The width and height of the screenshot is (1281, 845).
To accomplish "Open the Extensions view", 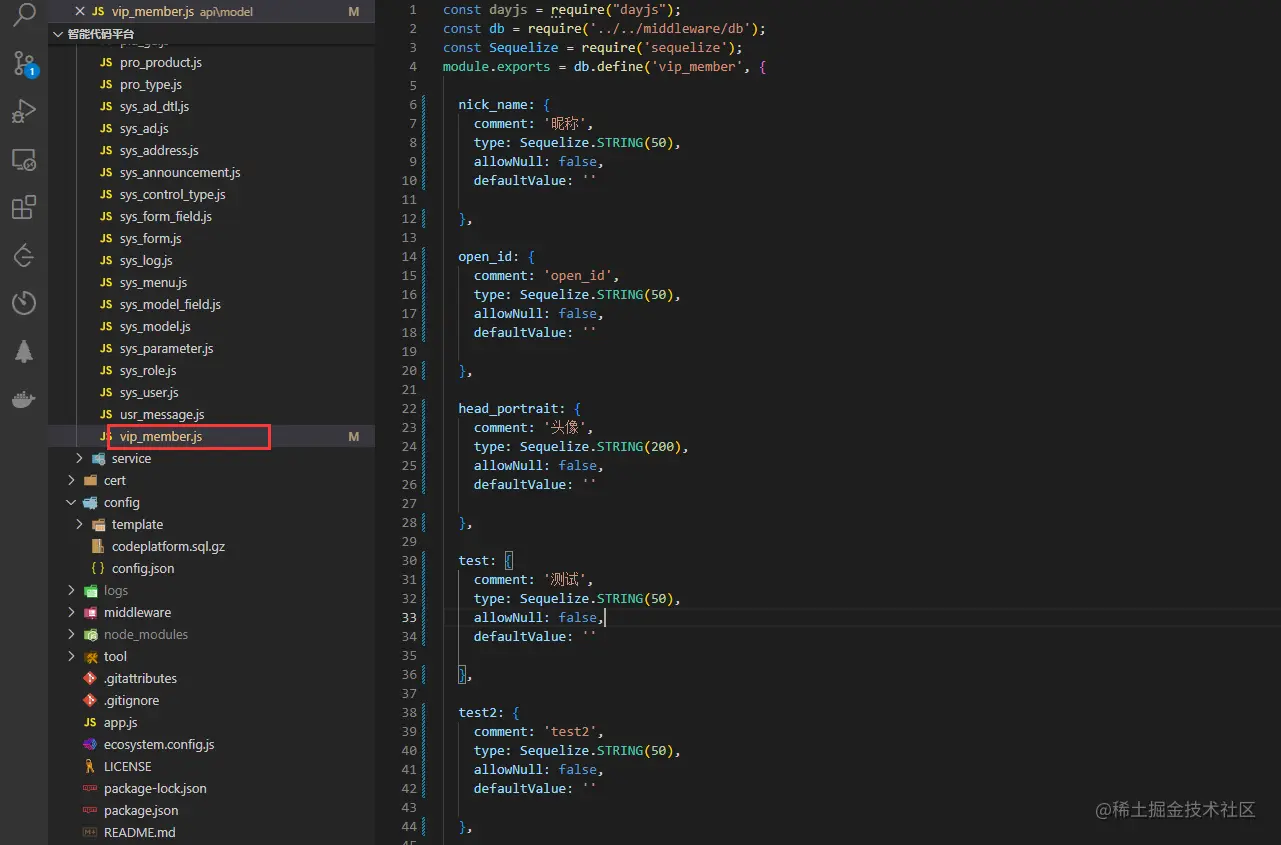I will 24,207.
